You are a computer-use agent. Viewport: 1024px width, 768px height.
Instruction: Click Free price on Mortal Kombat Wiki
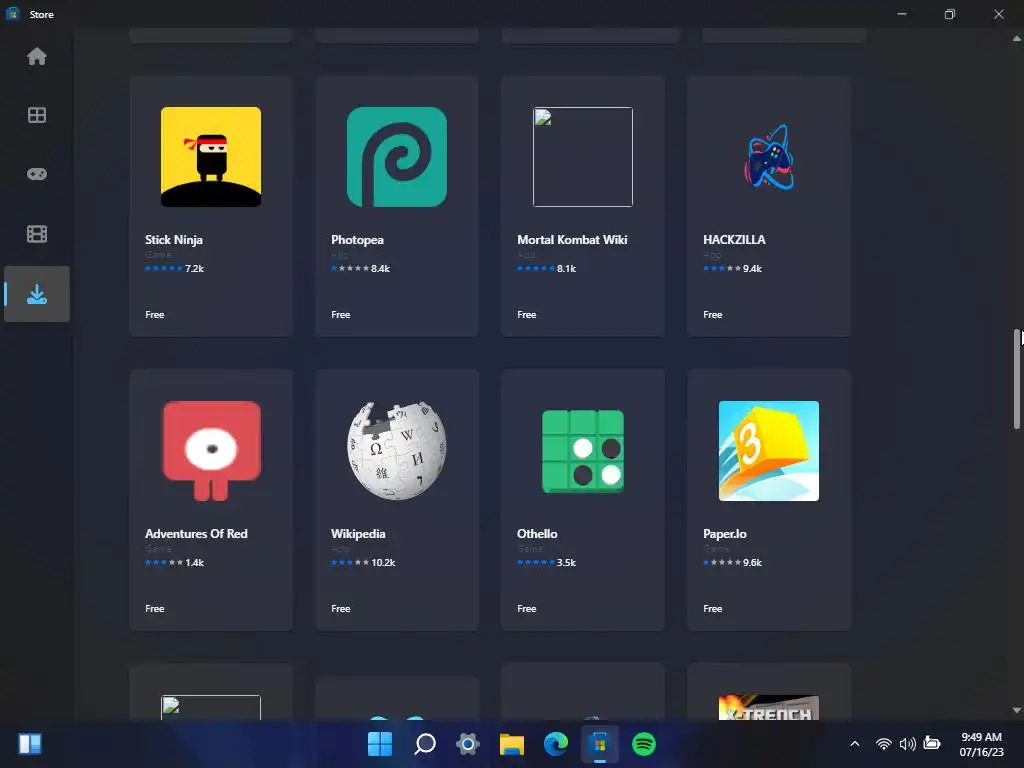point(527,315)
